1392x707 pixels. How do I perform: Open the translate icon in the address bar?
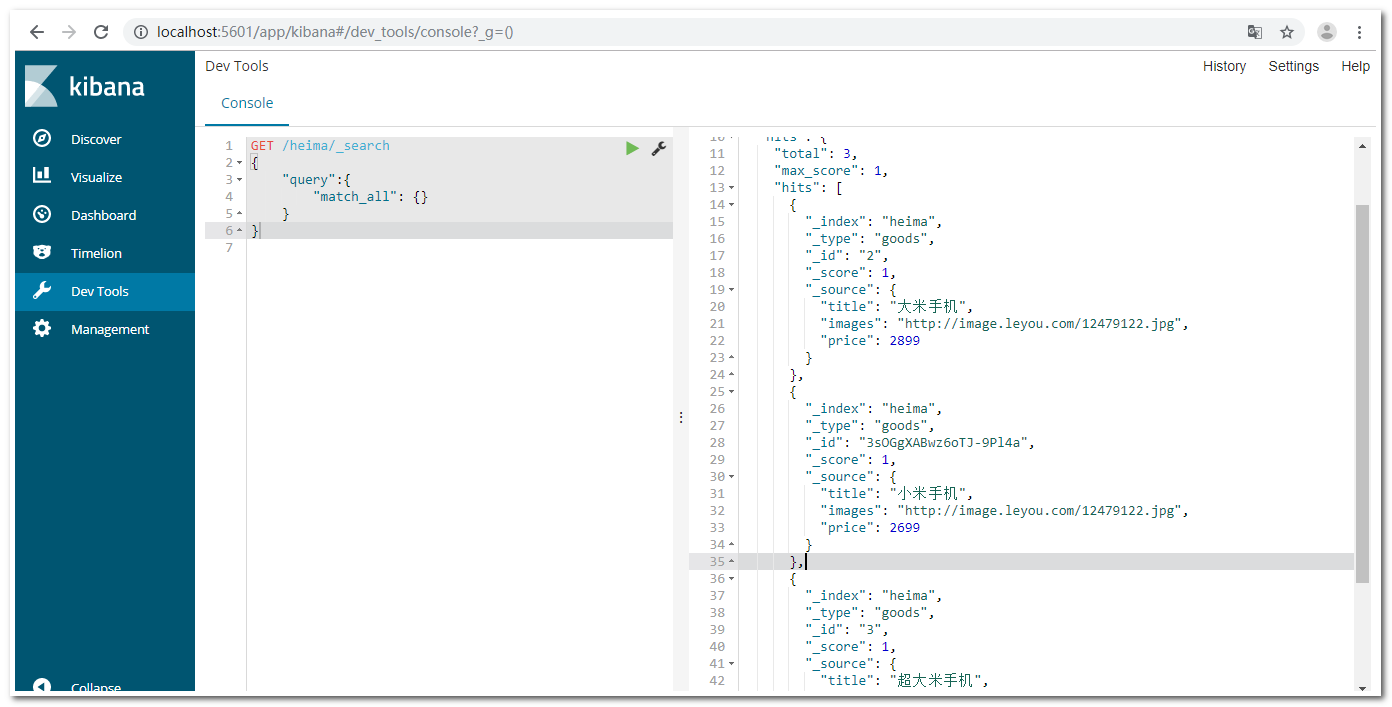(1254, 31)
